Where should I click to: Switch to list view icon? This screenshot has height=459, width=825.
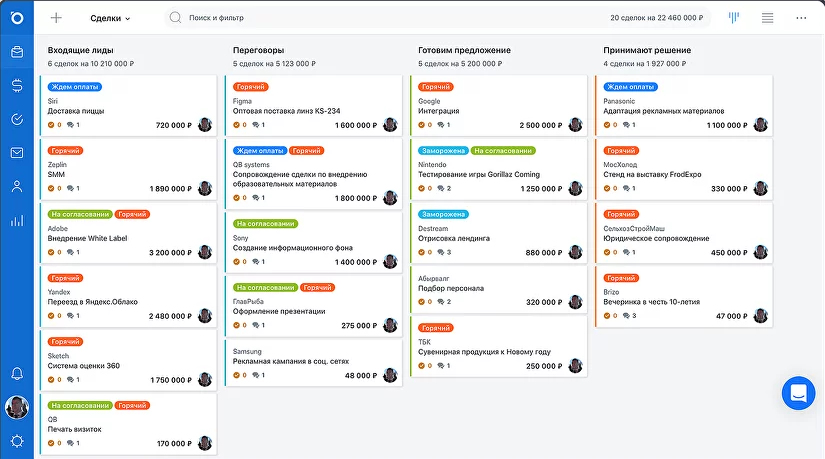tap(768, 18)
